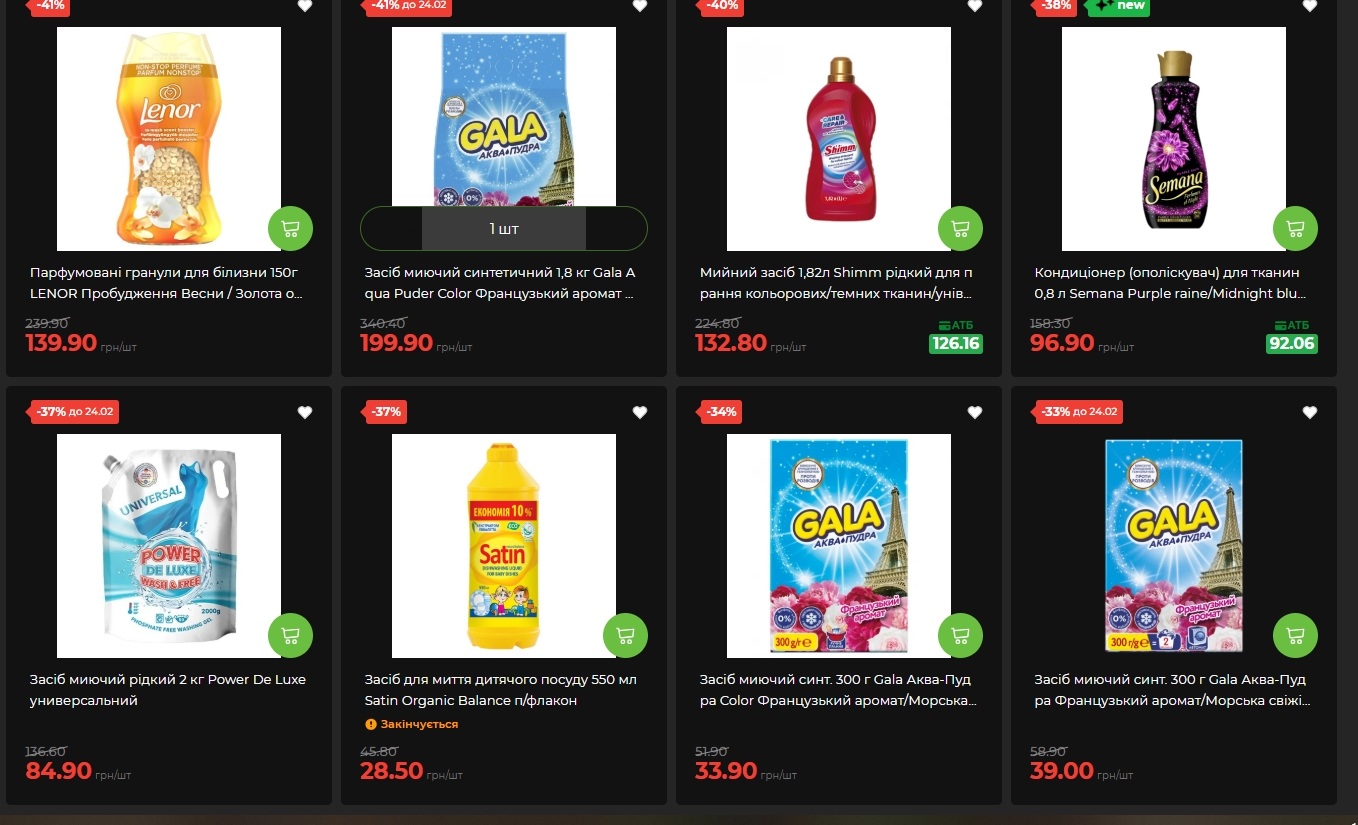Open Satin Organic Balance product title link

500,690
